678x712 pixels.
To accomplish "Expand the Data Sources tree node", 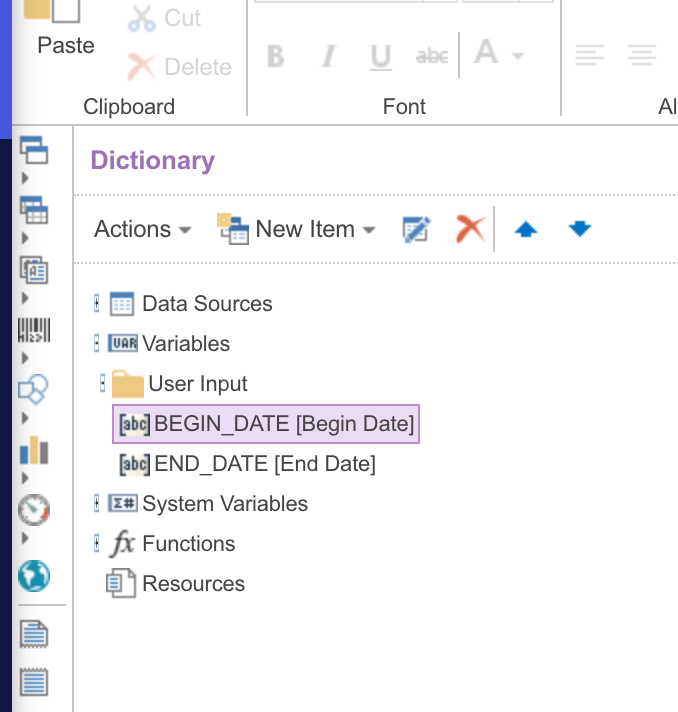I will click(x=97, y=304).
